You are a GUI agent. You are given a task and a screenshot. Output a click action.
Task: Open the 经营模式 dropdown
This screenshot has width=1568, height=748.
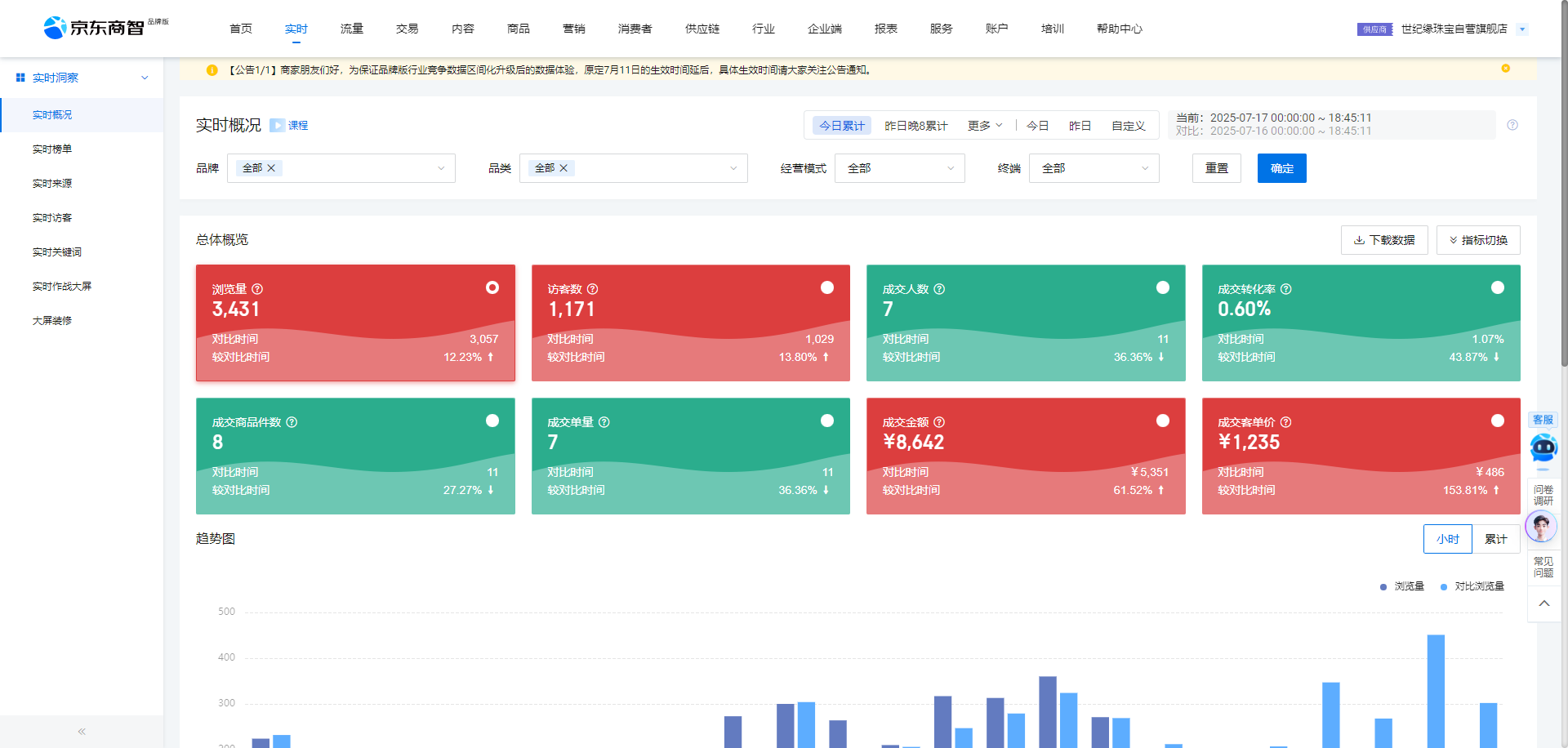click(x=899, y=168)
